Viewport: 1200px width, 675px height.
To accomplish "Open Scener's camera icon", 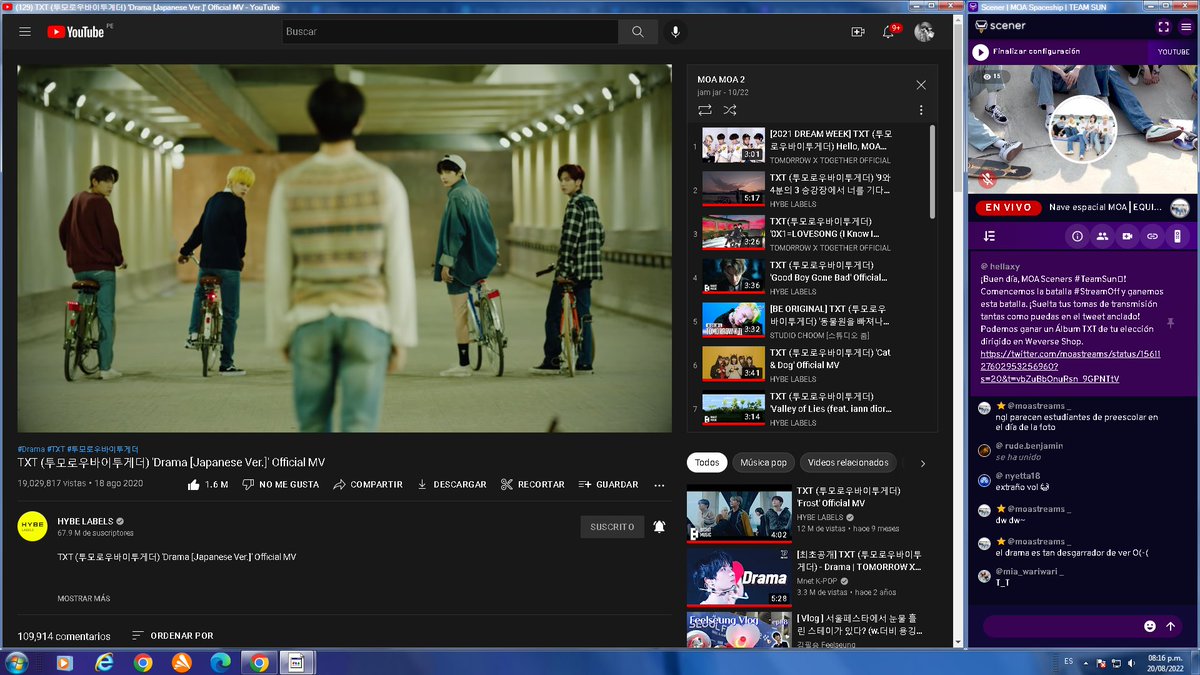I will coord(1125,234).
